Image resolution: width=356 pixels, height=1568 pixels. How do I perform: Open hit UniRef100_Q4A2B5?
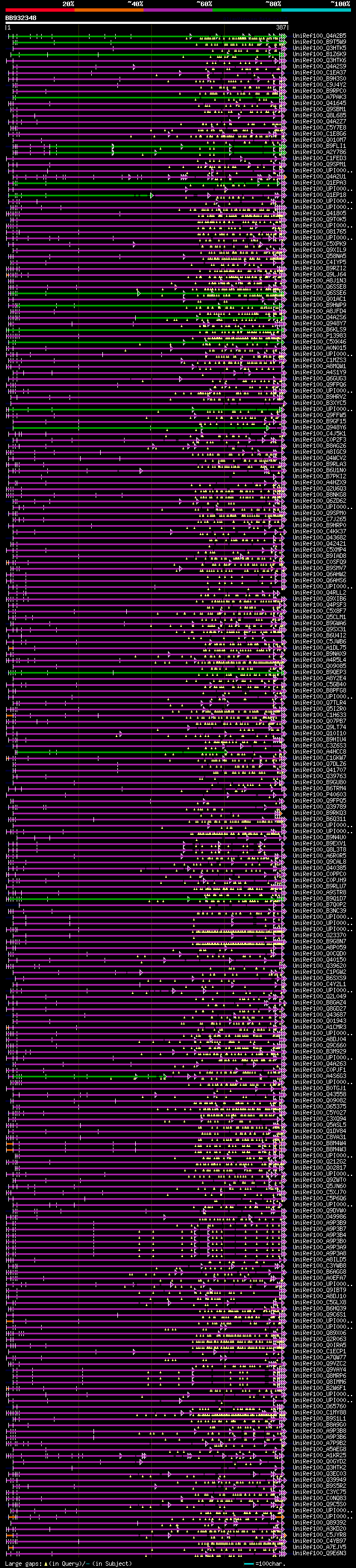point(319,36)
